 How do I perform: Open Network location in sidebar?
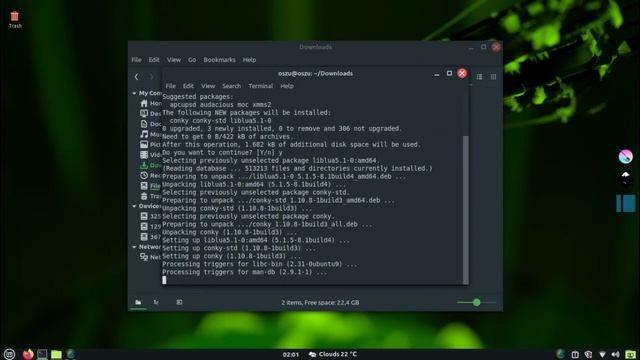click(x=151, y=257)
